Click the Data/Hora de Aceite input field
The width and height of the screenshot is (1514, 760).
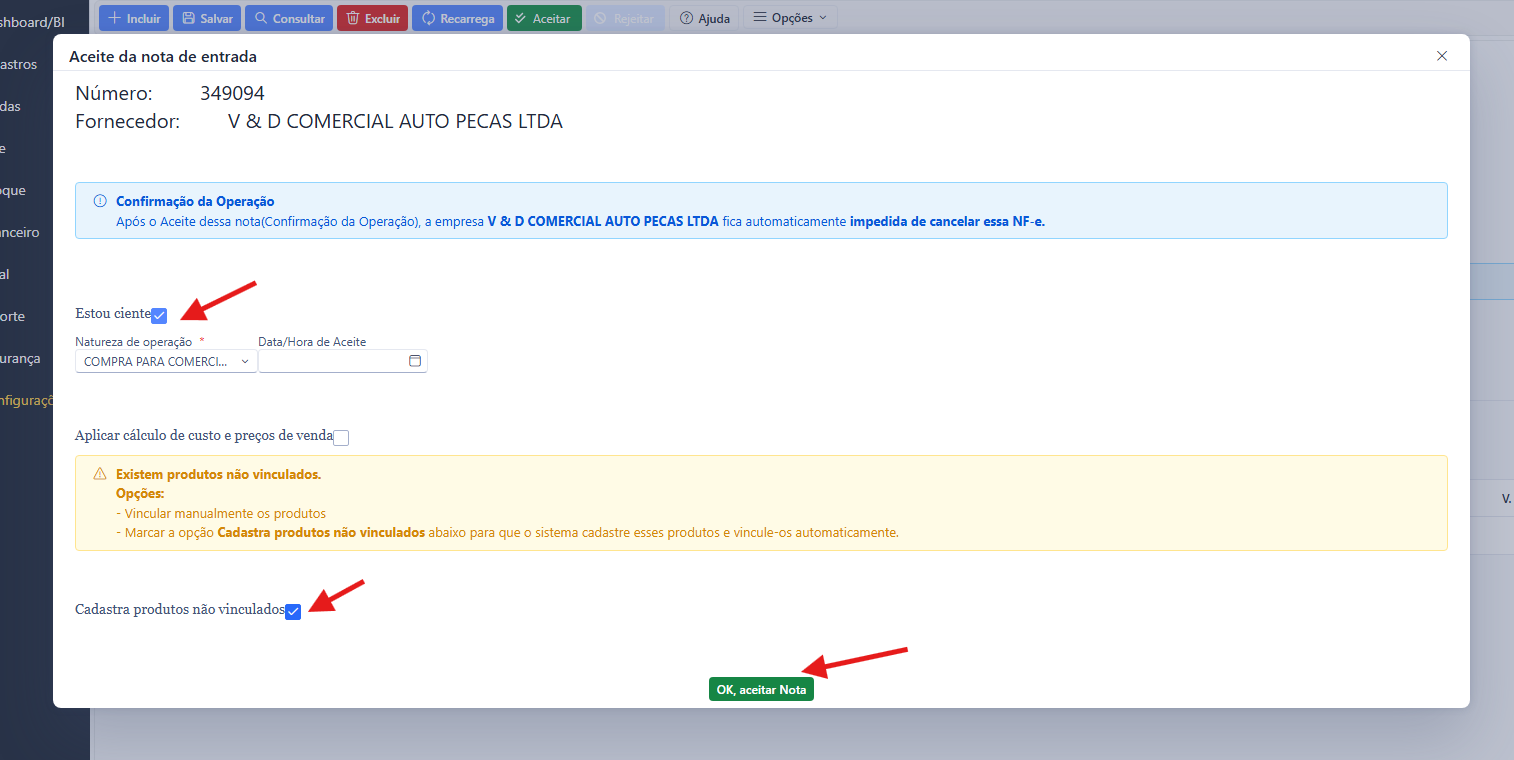coord(332,361)
